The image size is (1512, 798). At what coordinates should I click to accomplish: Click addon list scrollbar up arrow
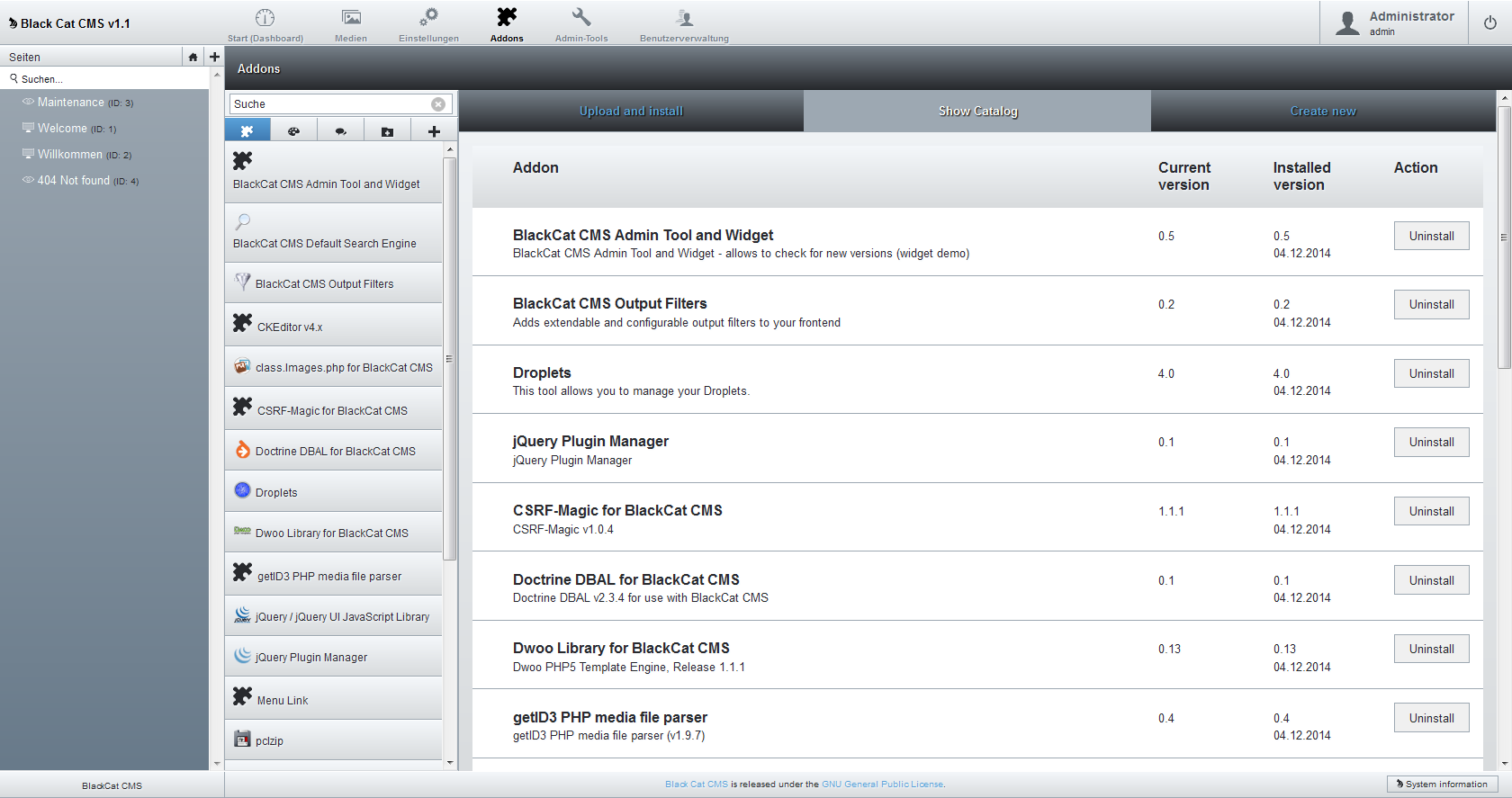pyautogui.click(x=450, y=149)
